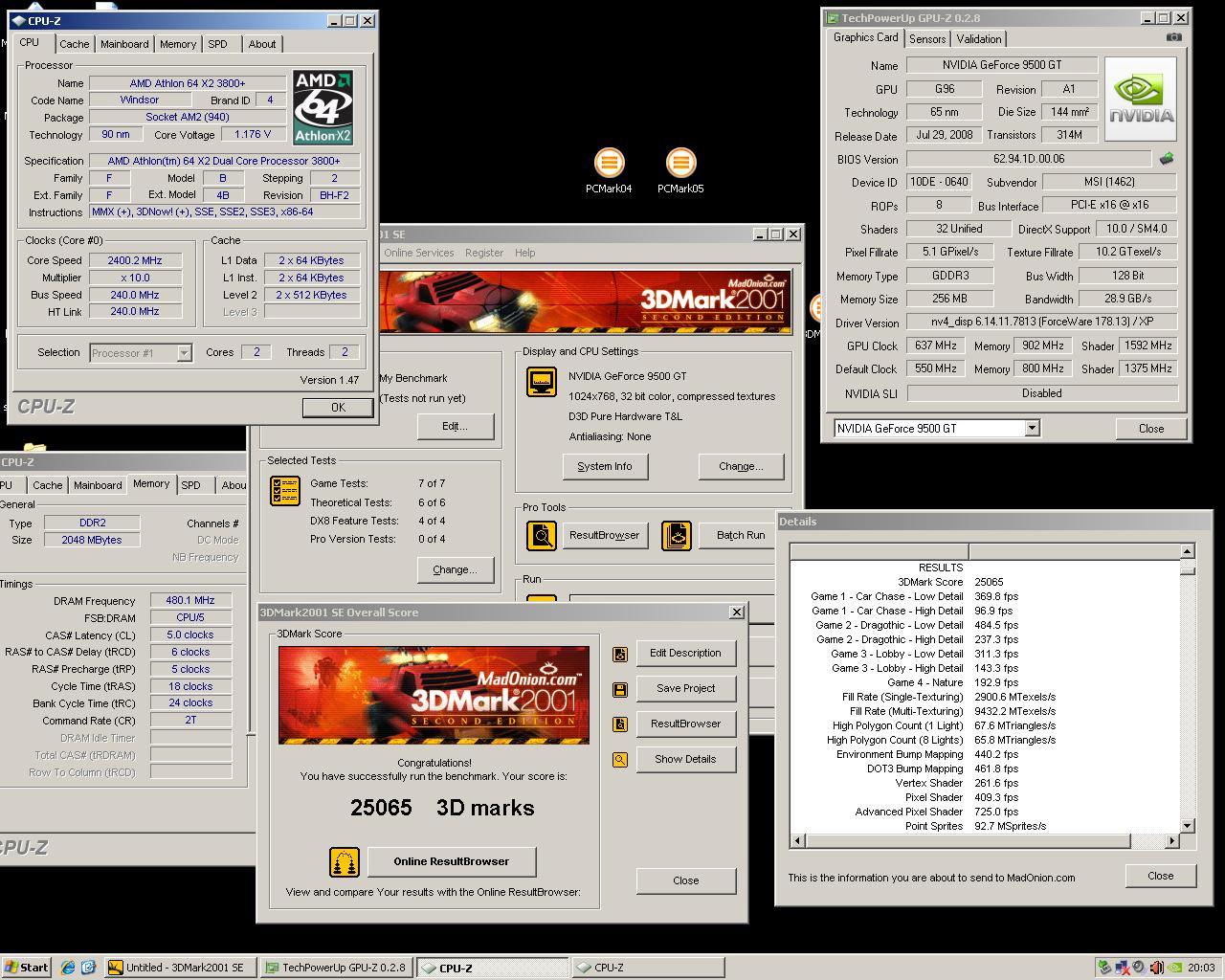Open the Help menu in 3DMark
1225x980 pixels.
pyautogui.click(x=525, y=253)
